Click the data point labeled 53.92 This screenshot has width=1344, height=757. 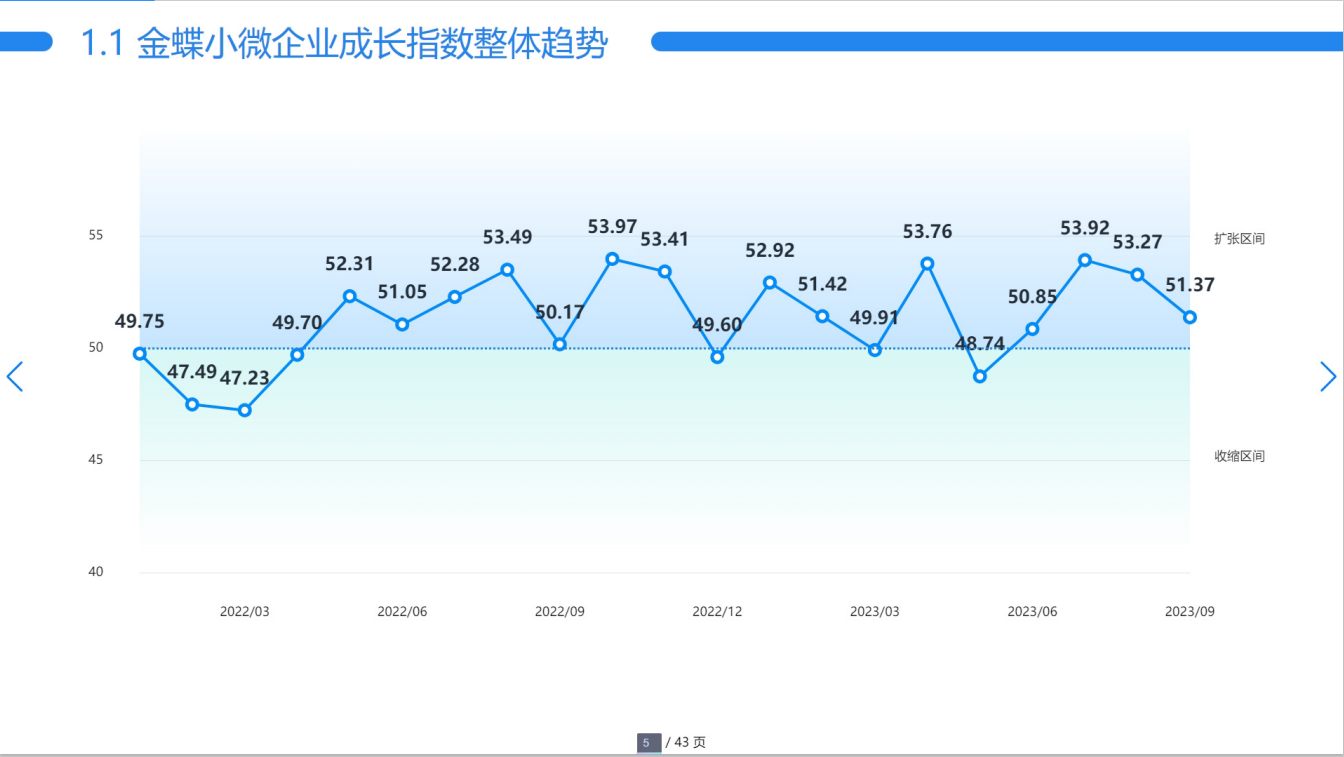[x=1085, y=260]
